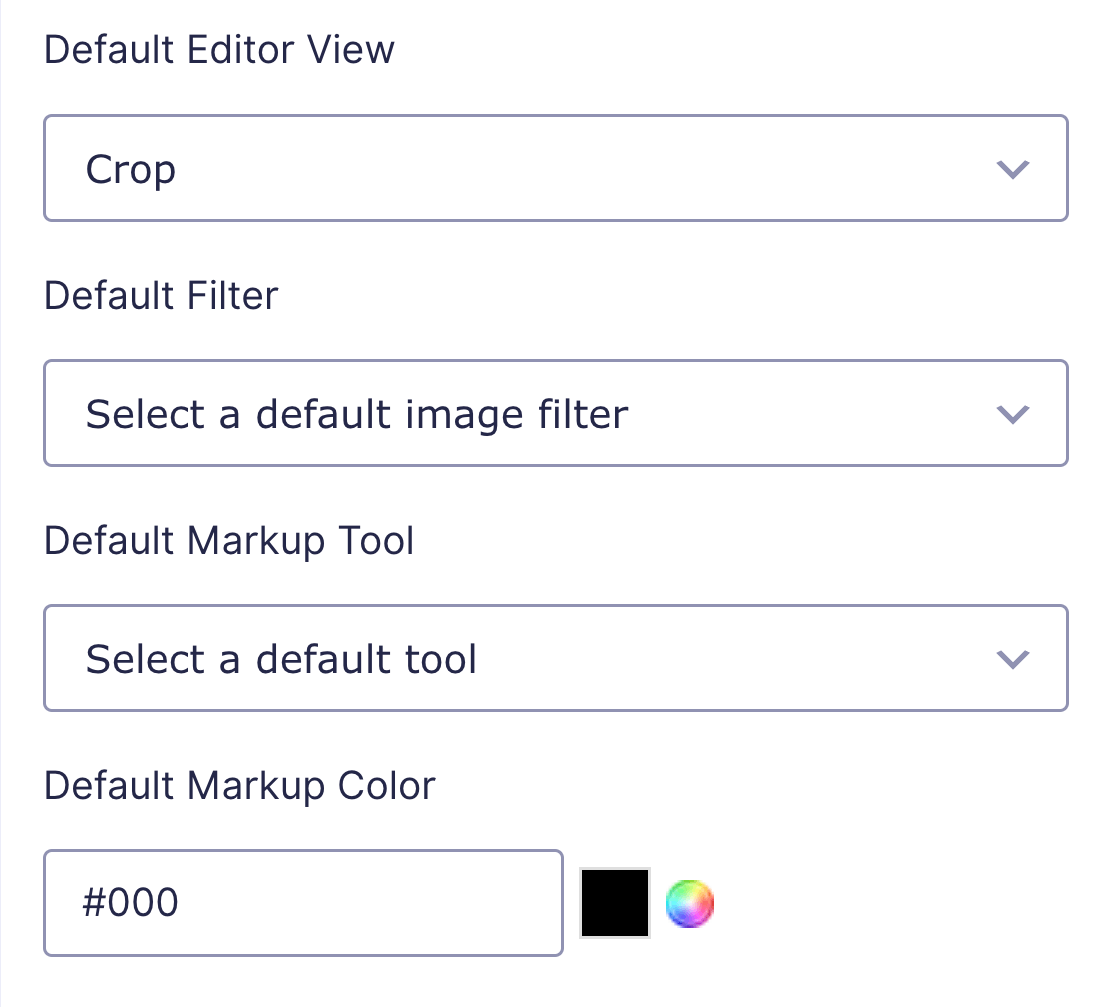Click the dropdown currently showing Crop
The width and height of the screenshot is (1106, 1007).
(555, 168)
